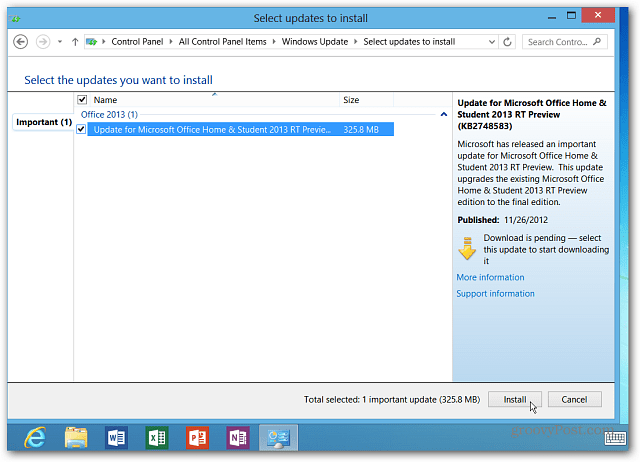Open Internet Explorer from taskbar
The width and height of the screenshot is (640, 462).
click(x=36, y=438)
